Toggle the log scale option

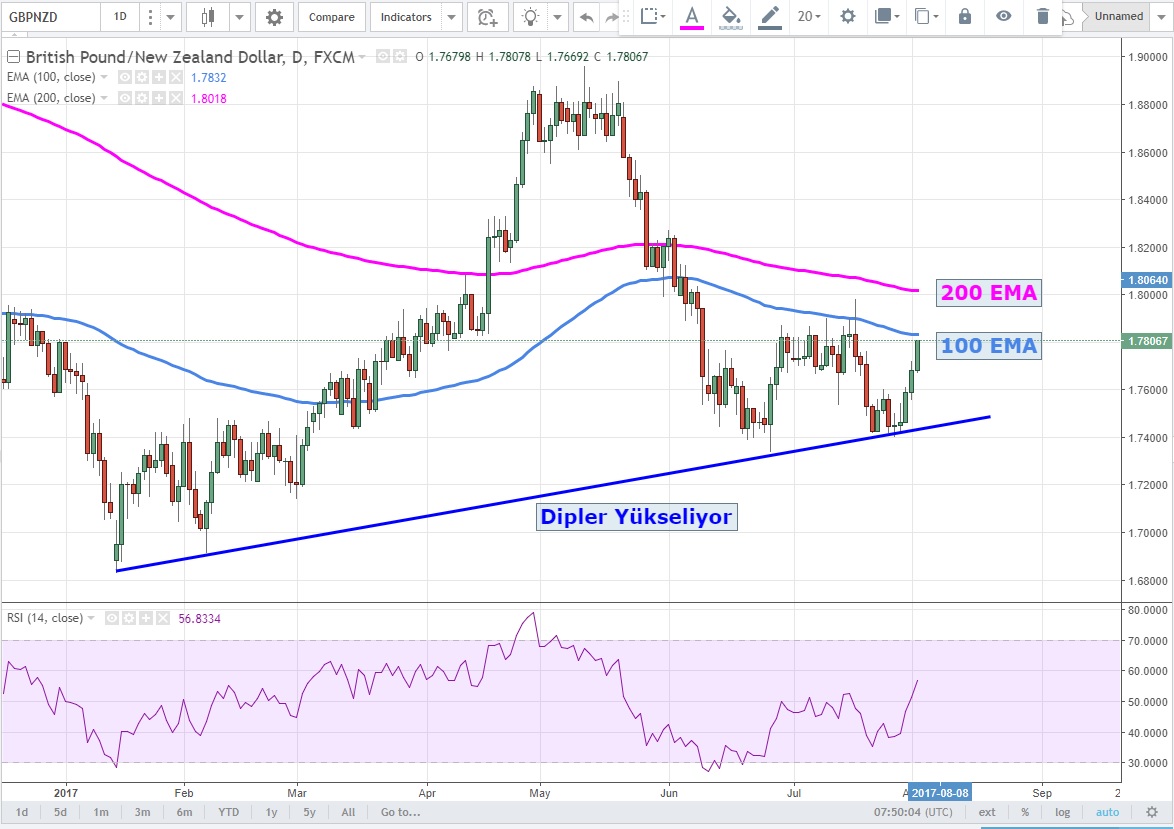(1062, 812)
